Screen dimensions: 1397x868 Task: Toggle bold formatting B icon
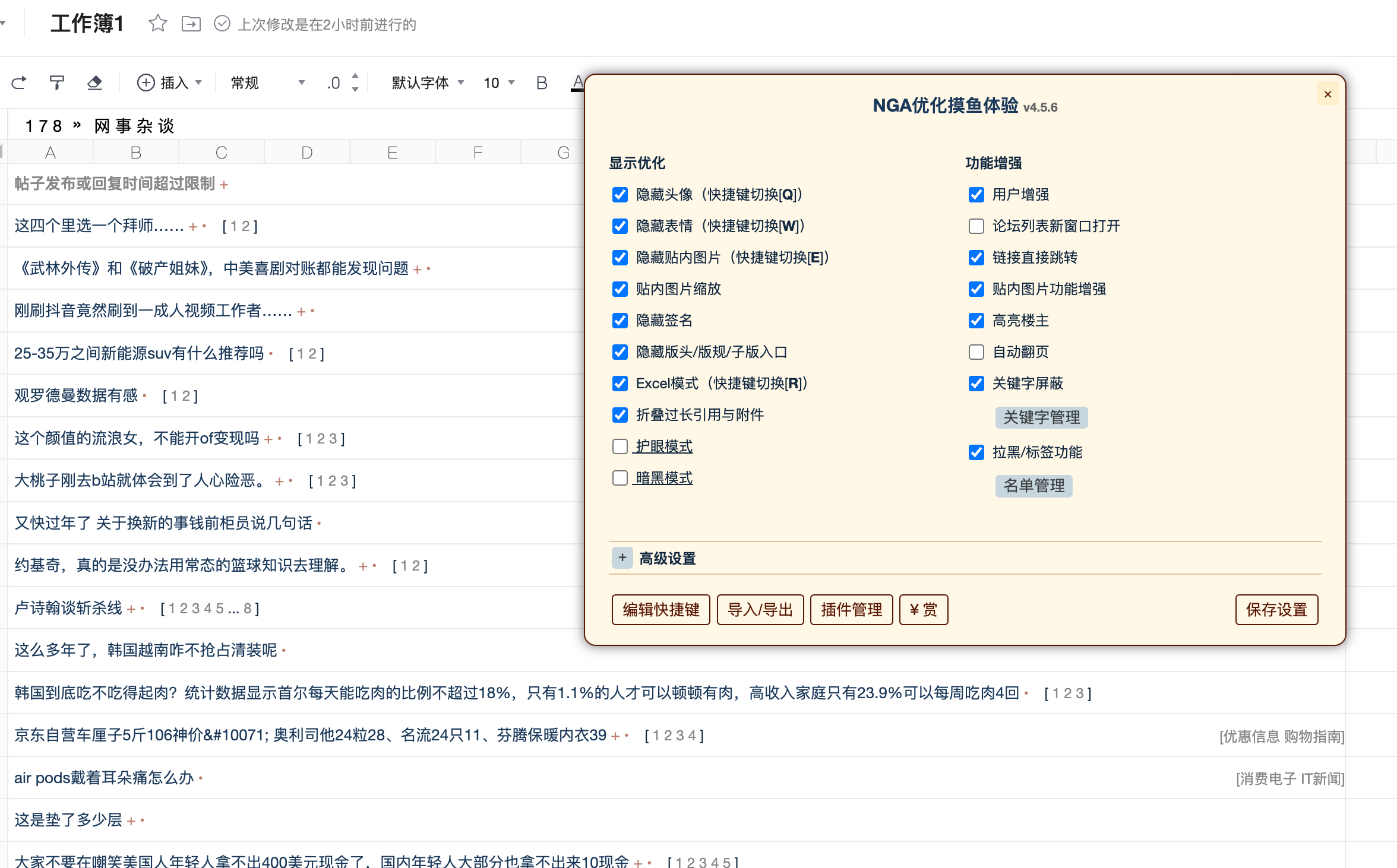[x=541, y=83]
